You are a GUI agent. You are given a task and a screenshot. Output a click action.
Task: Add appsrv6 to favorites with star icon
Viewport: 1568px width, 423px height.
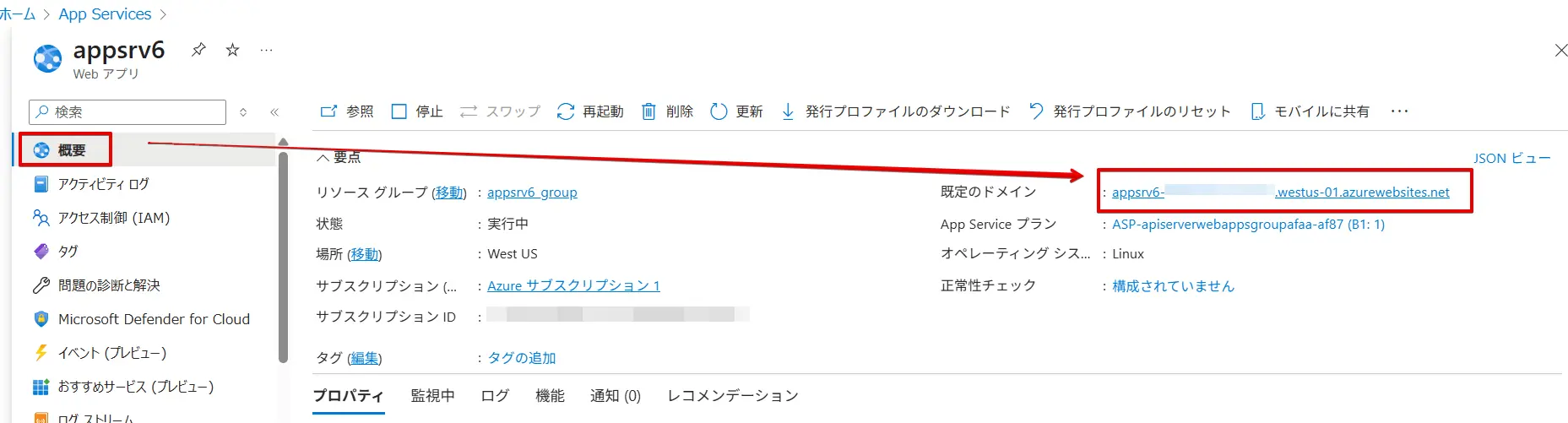232,50
